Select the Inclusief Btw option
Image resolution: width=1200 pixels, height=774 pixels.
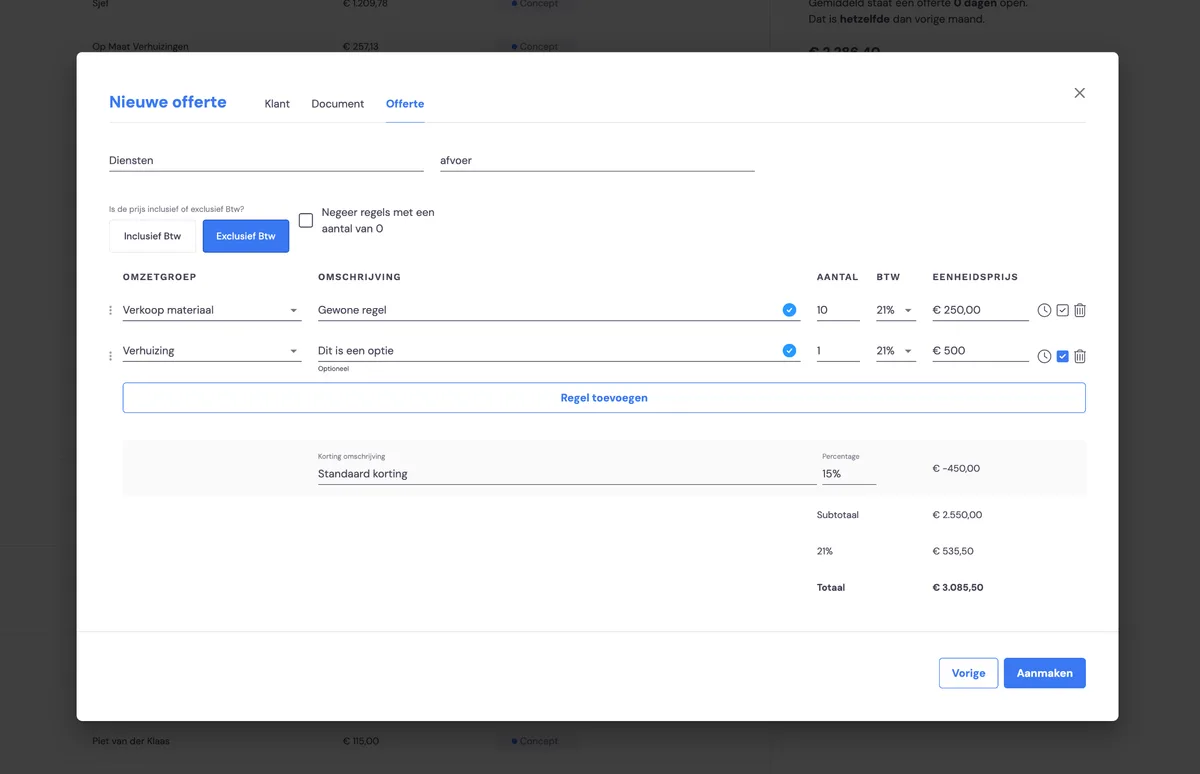(152, 236)
